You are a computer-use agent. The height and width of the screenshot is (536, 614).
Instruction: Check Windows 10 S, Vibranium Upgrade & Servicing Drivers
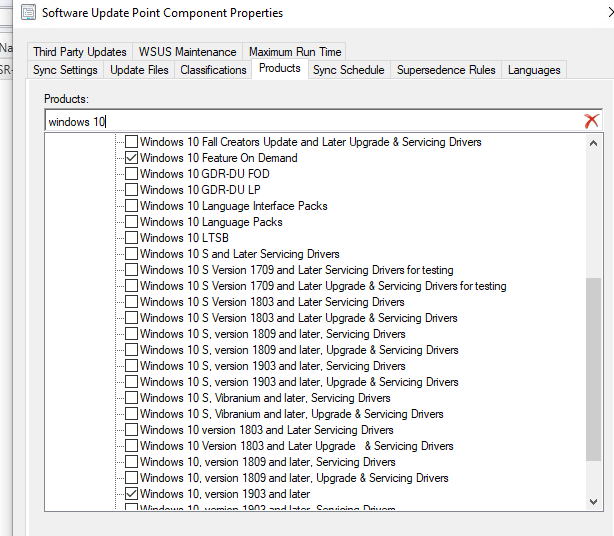131,414
